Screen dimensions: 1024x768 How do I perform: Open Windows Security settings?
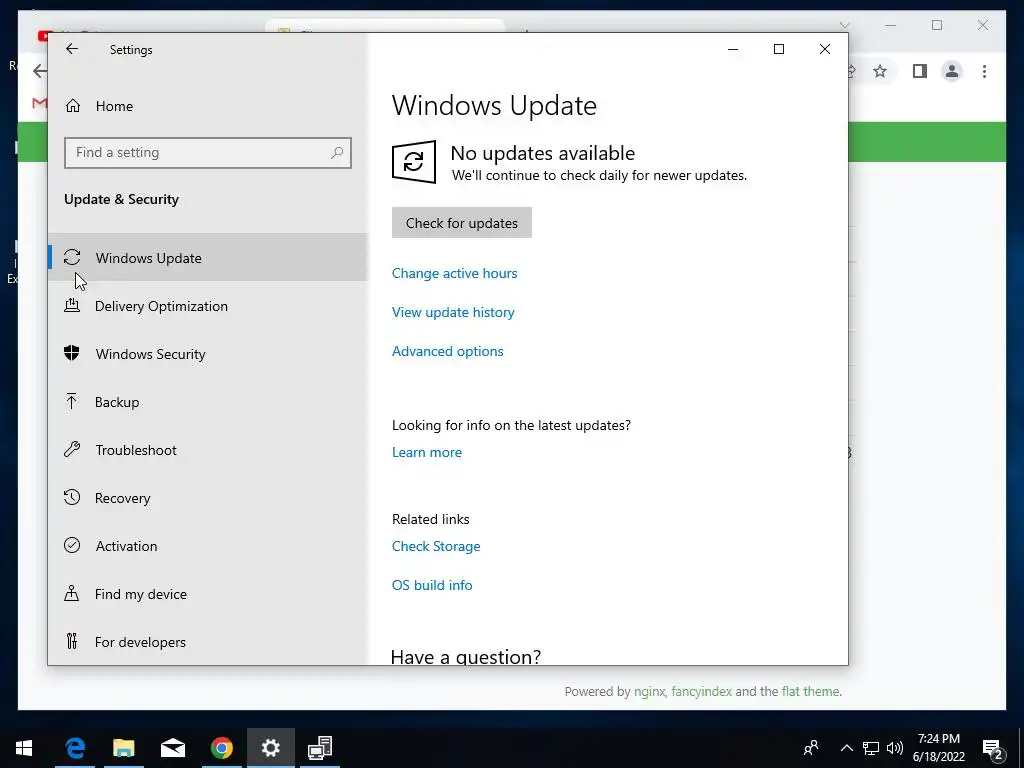(x=208, y=354)
